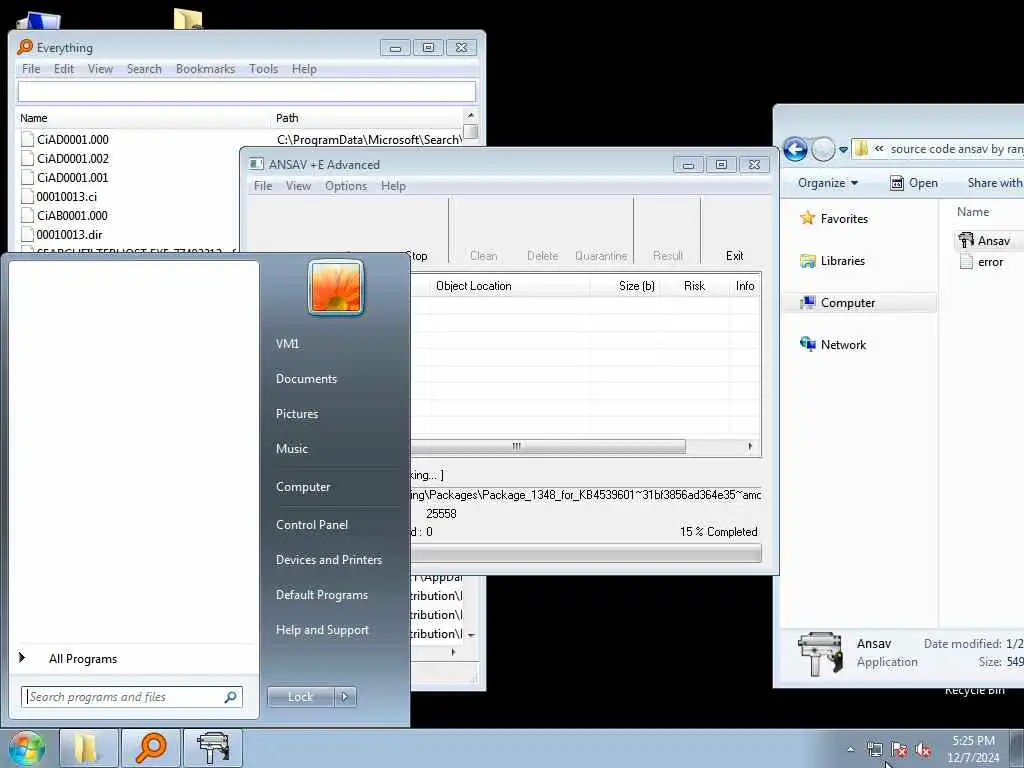Click the ANSAV results horizontal scrollbar thumb
Viewport: 1024px width, 768px height.
(548, 447)
